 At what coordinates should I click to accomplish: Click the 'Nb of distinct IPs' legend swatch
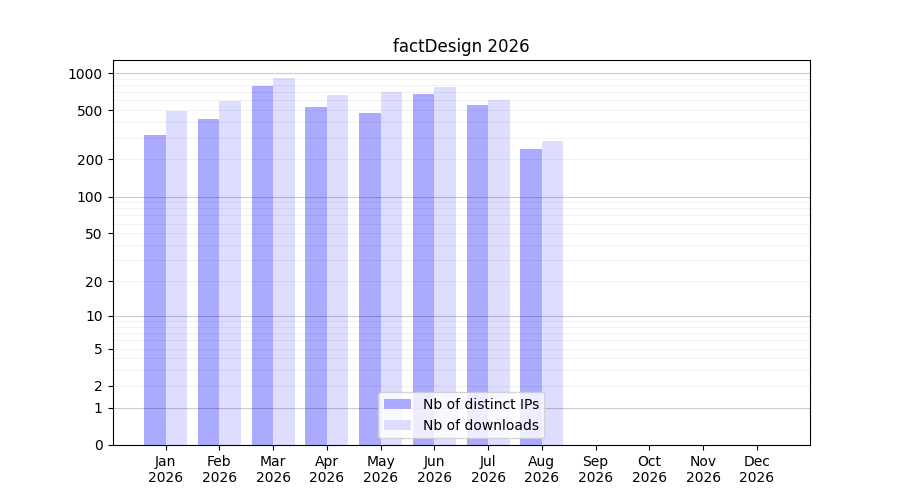[x=397, y=404]
